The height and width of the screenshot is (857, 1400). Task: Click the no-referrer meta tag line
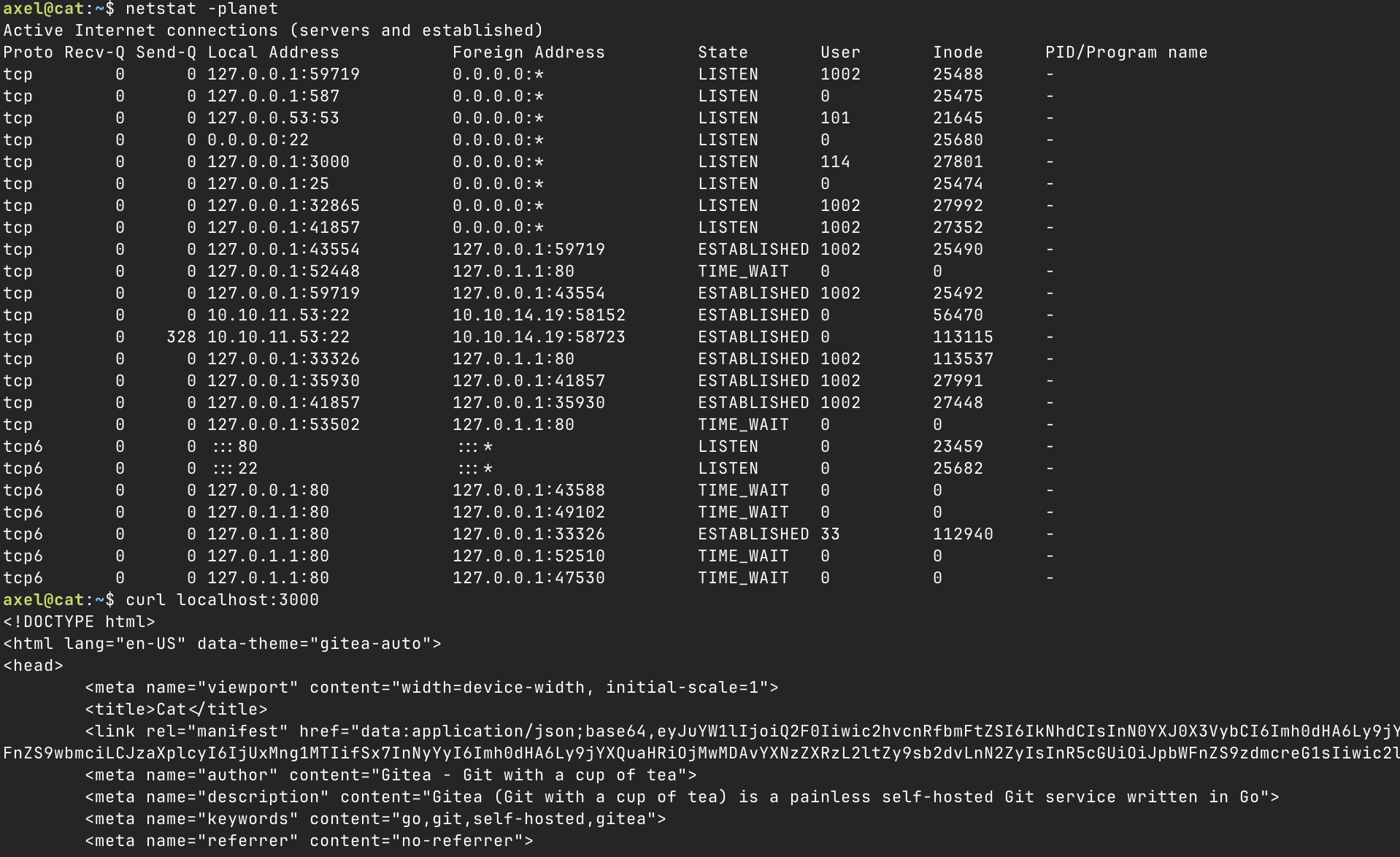[309, 841]
